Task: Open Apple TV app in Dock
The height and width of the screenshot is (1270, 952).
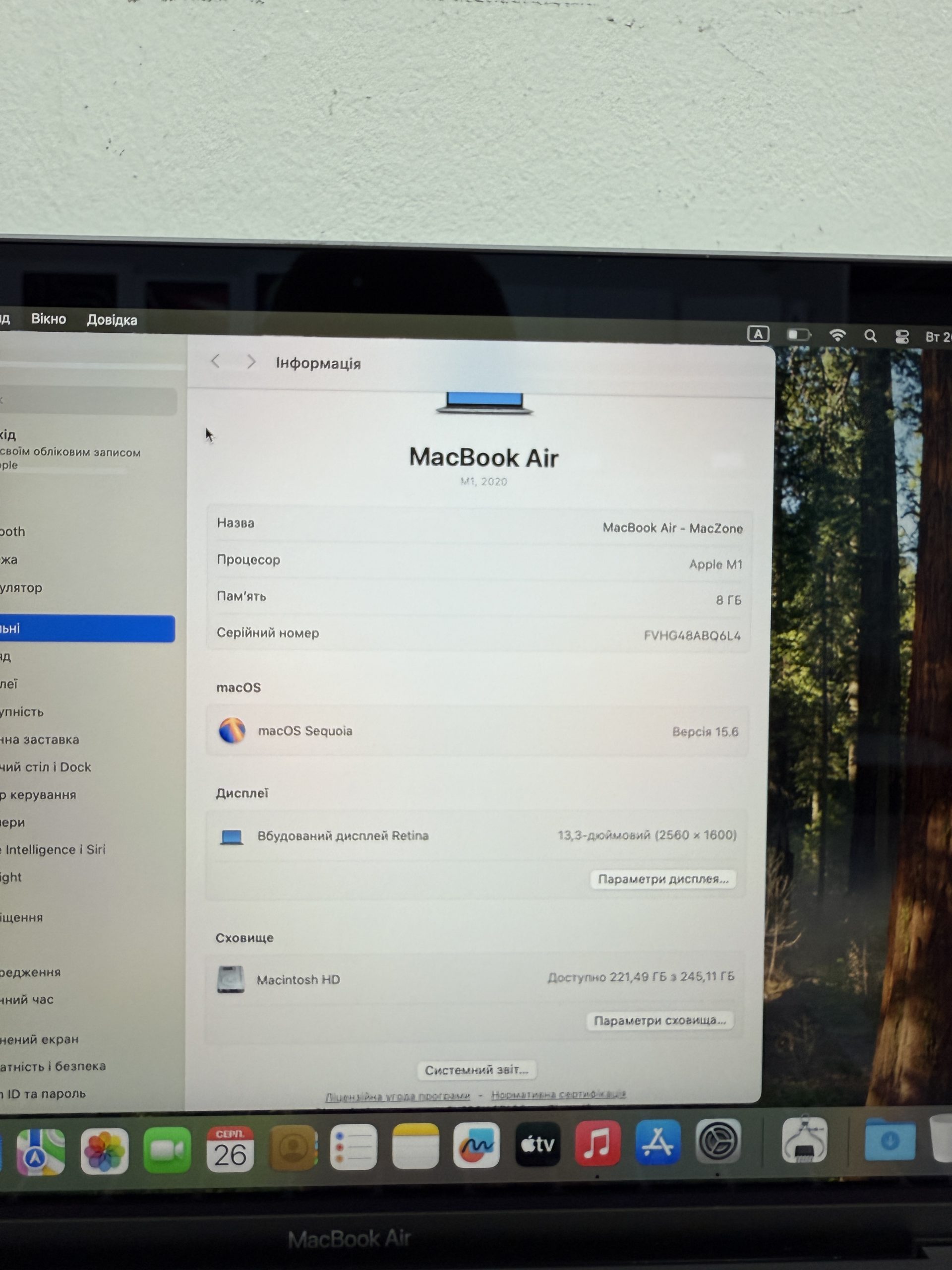Action: coord(537,1143)
